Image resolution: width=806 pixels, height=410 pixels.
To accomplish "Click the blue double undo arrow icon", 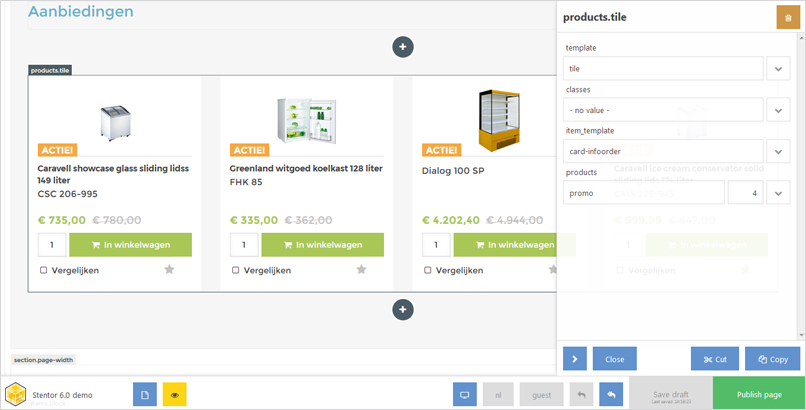I will click(x=610, y=395).
